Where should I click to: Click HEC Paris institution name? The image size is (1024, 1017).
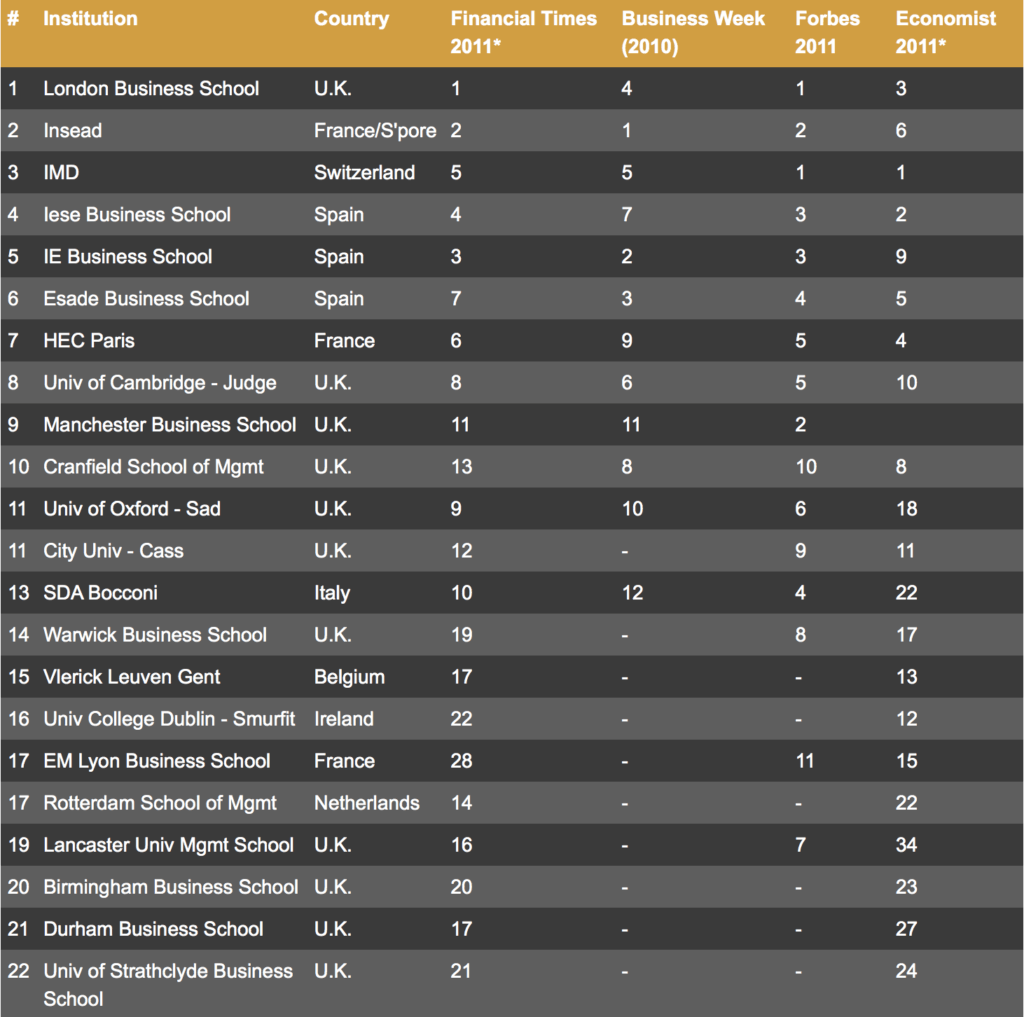(x=89, y=340)
